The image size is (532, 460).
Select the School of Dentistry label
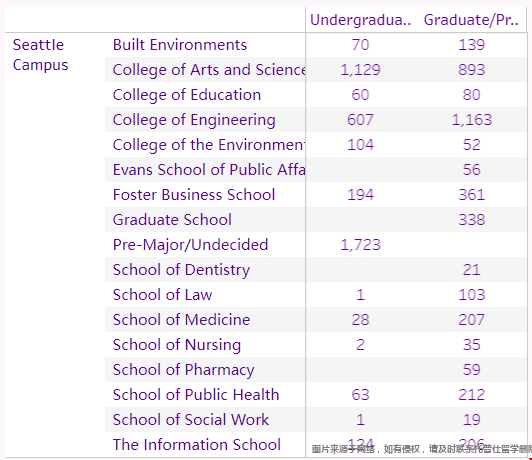181,270
